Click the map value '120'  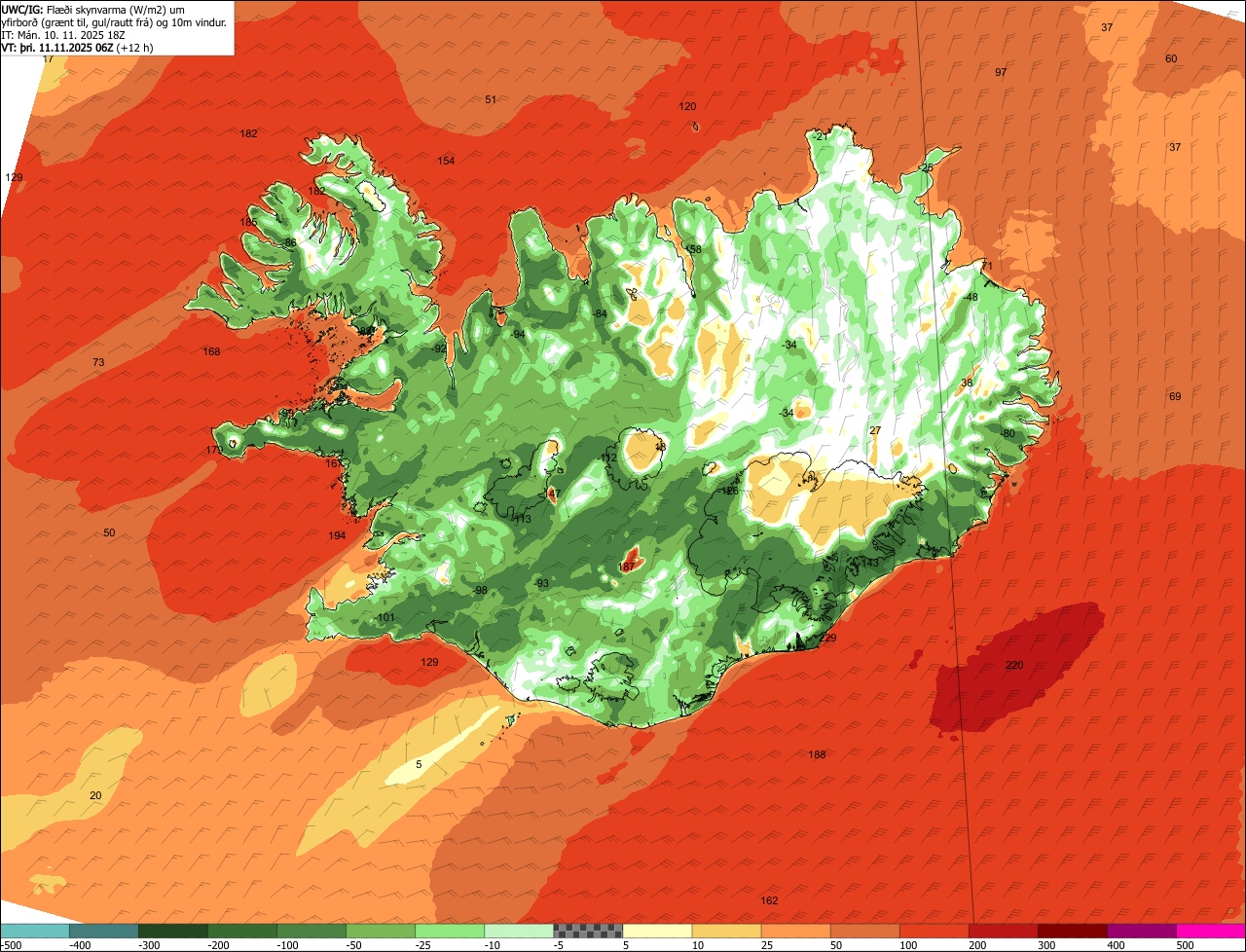point(687,106)
